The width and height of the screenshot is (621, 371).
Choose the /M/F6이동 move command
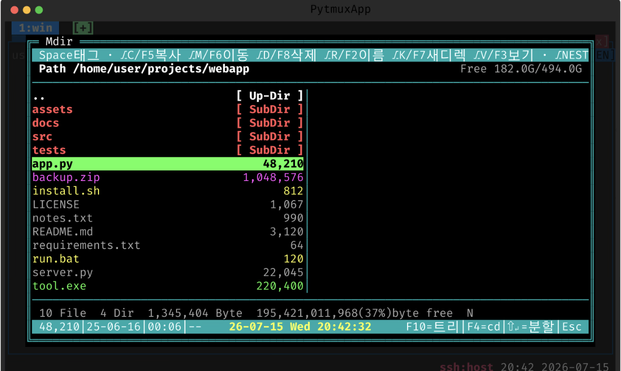pos(218,55)
